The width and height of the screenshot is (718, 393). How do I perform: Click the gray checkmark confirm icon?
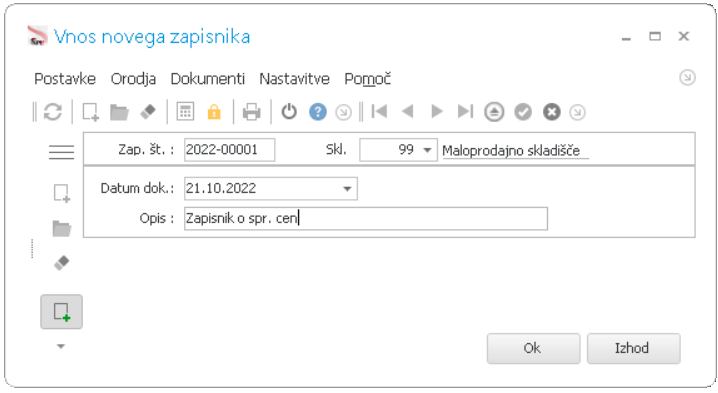tap(523, 112)
